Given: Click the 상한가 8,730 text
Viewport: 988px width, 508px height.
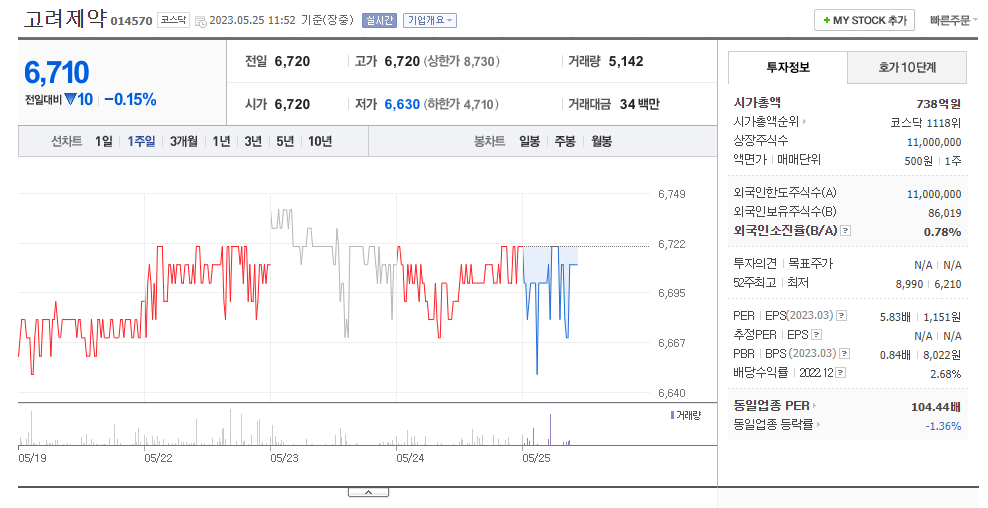Looking at the screenshot, I should click(x=462, y=61).
